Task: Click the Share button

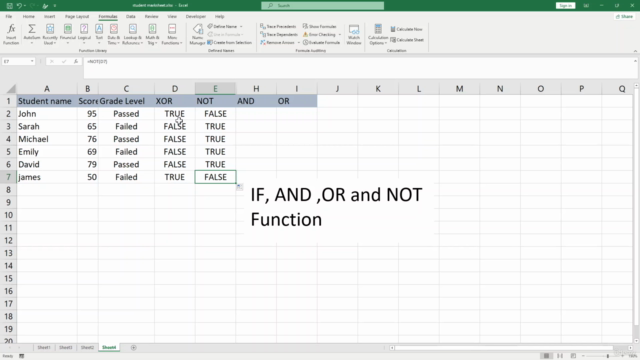Action: tap(624, 16)
